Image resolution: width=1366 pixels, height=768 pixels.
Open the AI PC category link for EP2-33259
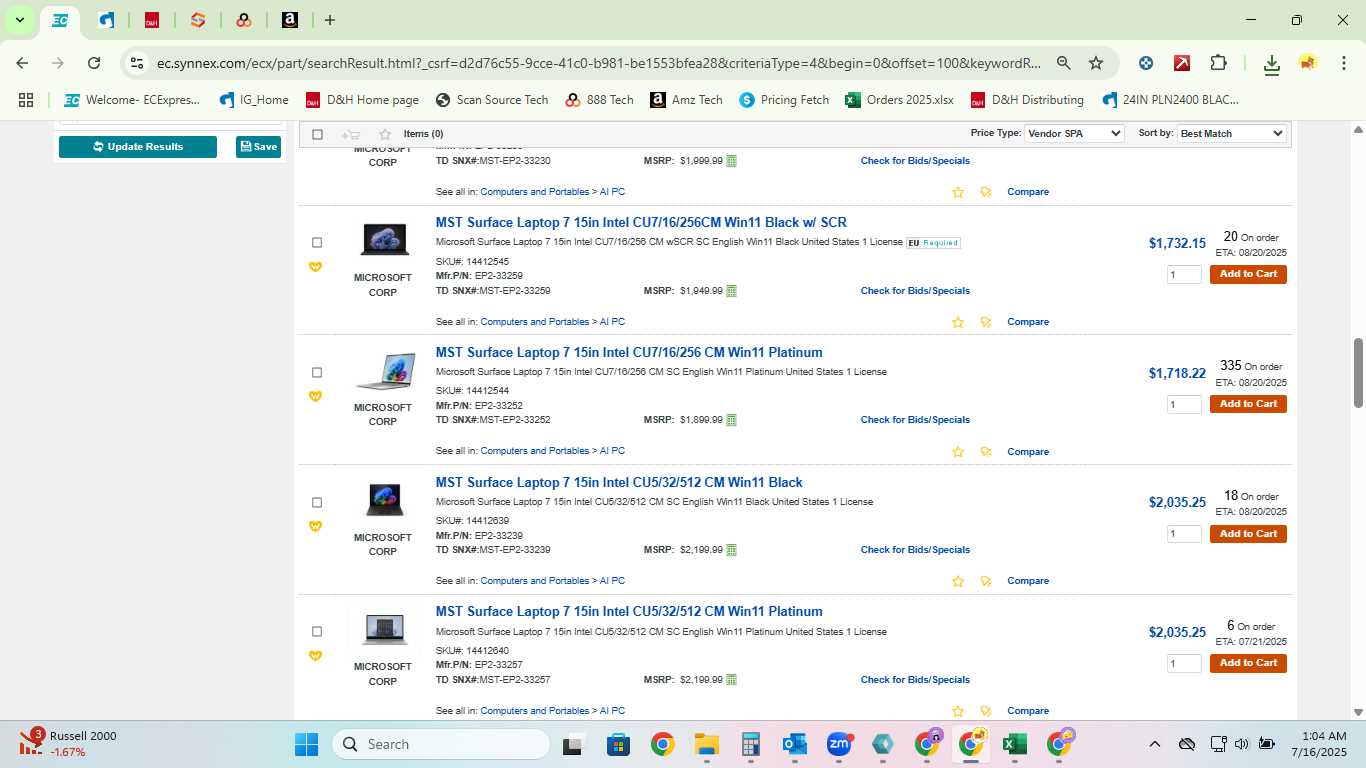pos(612,322)
